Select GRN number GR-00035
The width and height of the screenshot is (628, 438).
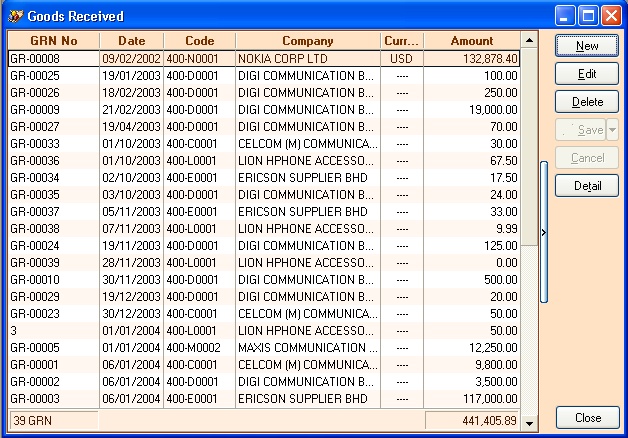coord(35,195)
